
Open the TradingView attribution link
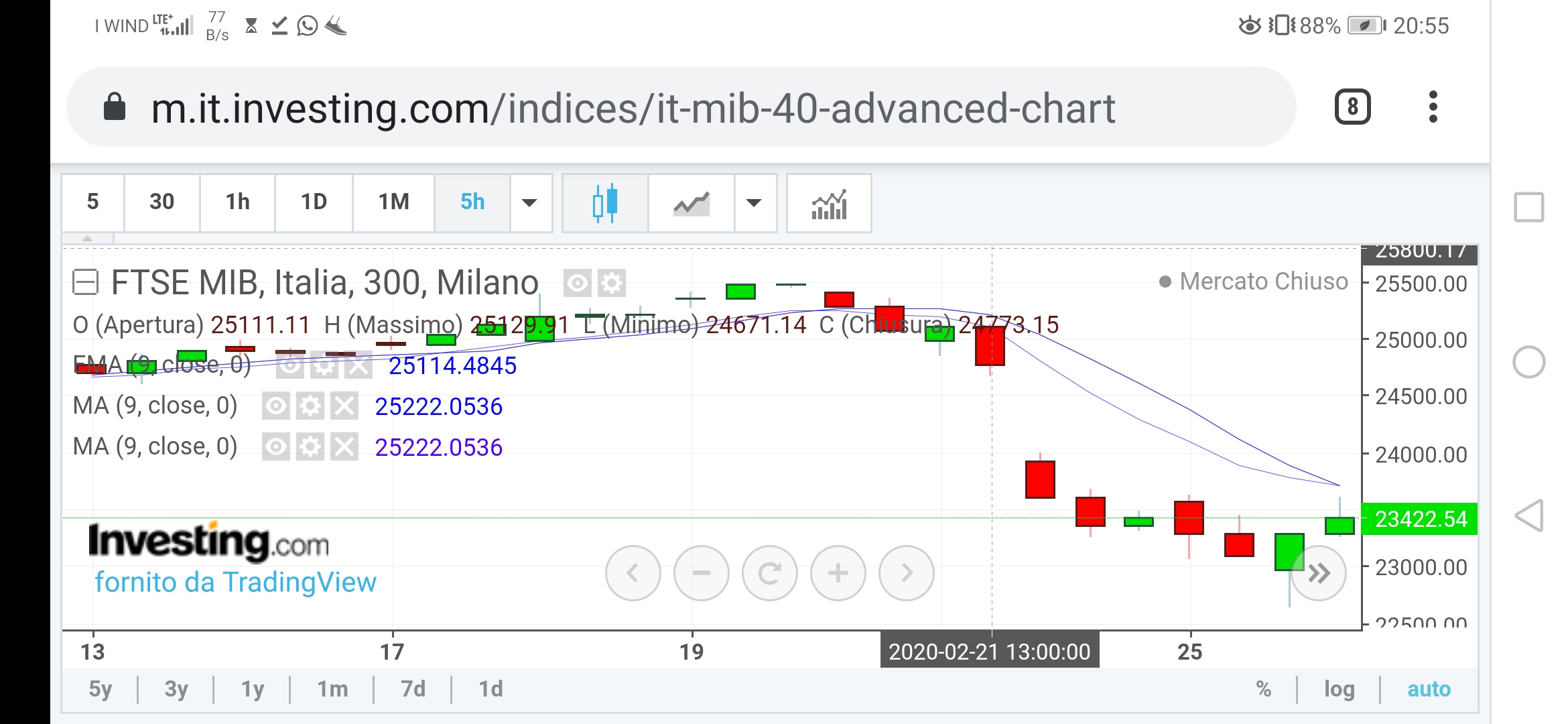tap(236, 583)
